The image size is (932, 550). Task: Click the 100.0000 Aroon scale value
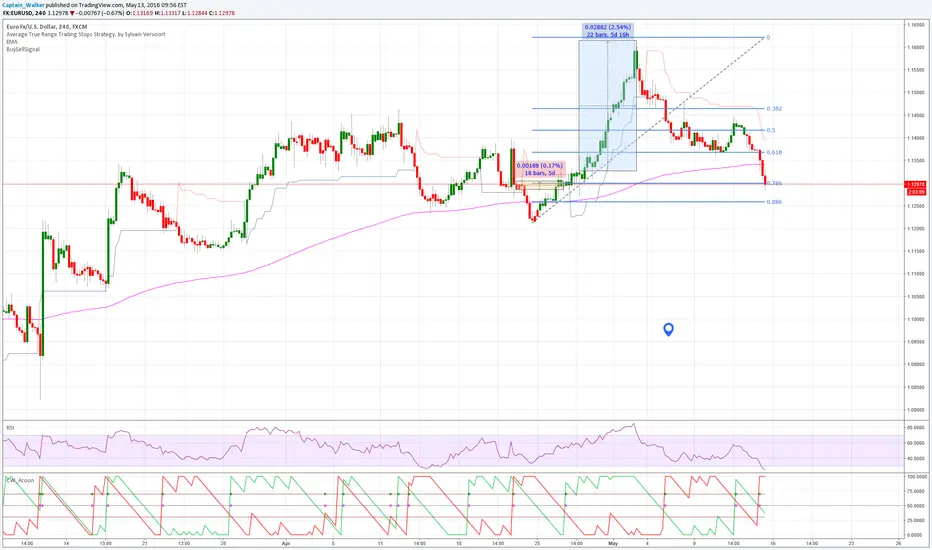pyautogui.click(x=915, y=477)
